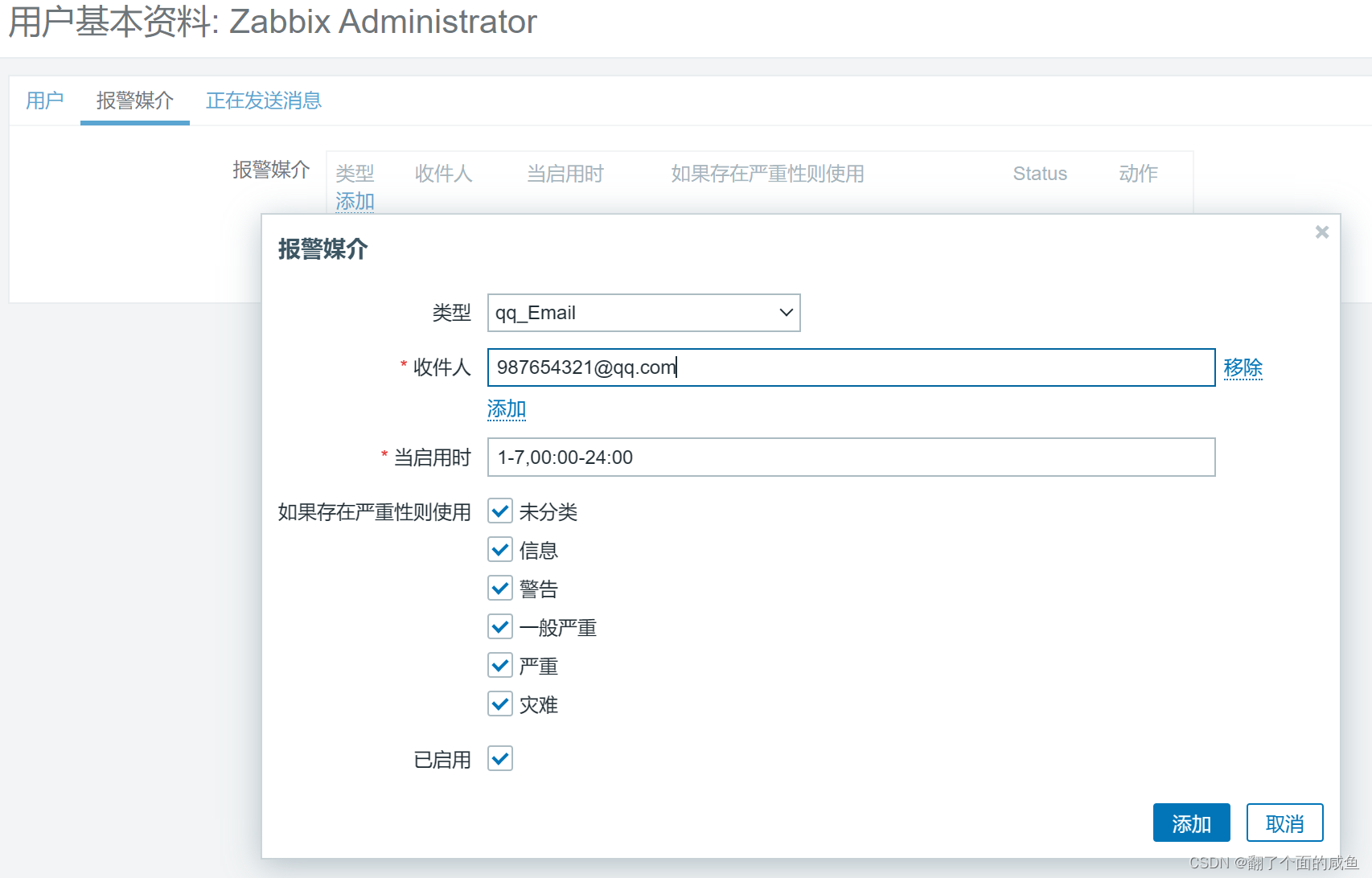Viewport: 1372px width, 878px height.
Task: Click the blue 添加 button in dialog
Action: pyautogui.click(x=1191, y=823)
